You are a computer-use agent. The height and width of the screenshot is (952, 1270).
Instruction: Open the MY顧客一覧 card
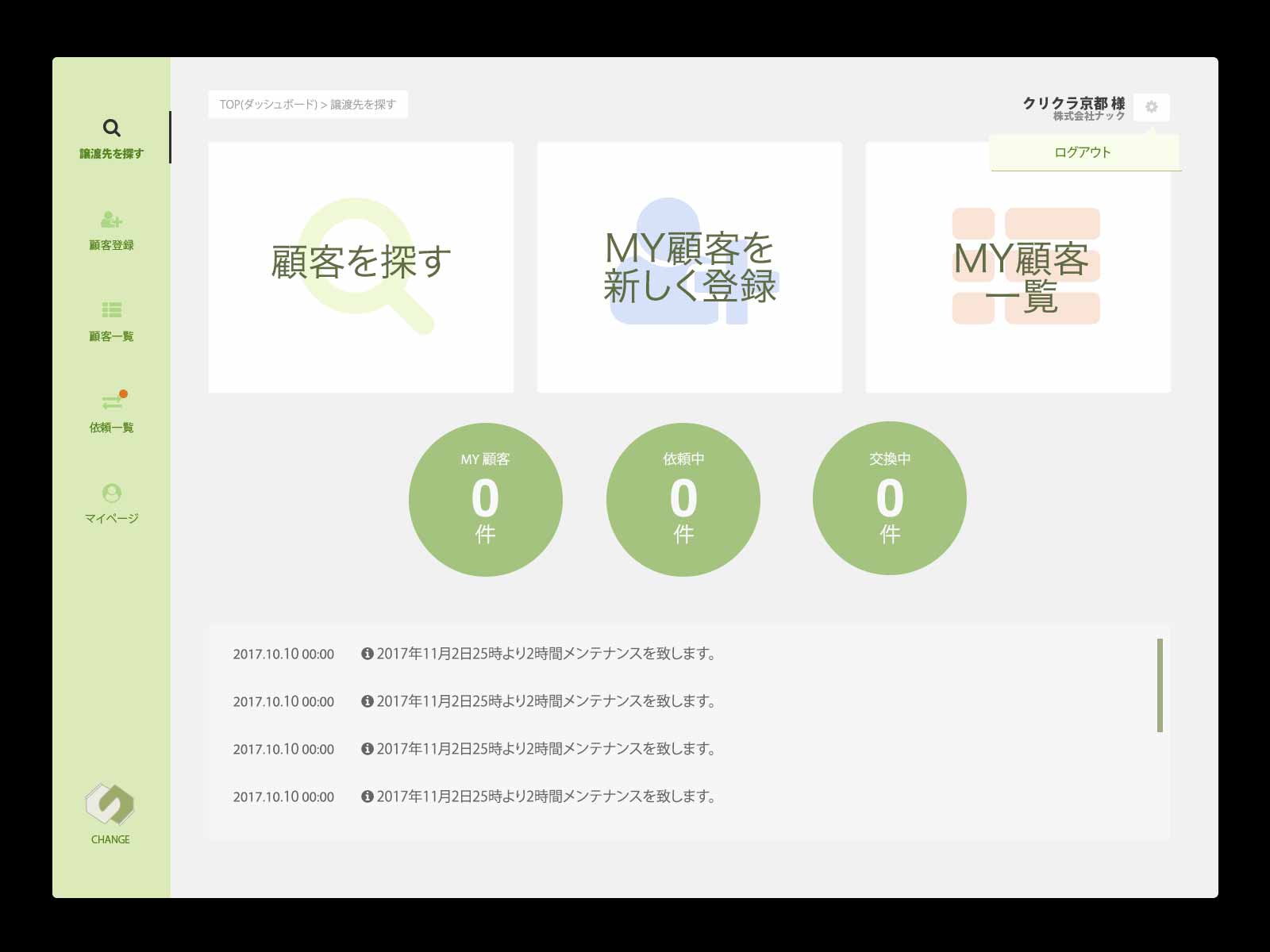click(x=1018, y=267)
